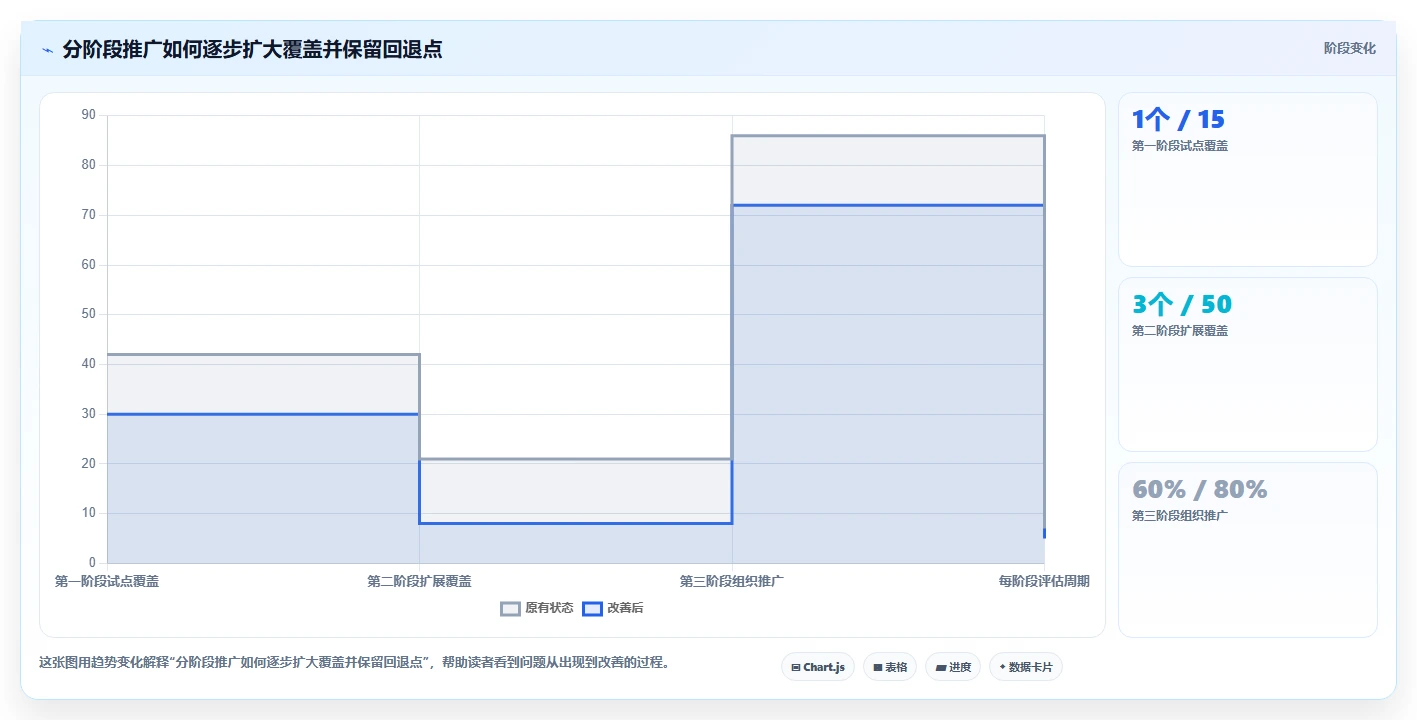Open the 3个 / 50 第二阶段扩展覆盖 card
1417x720 pixels.
pyautogui.click(x=1247, y=365)
